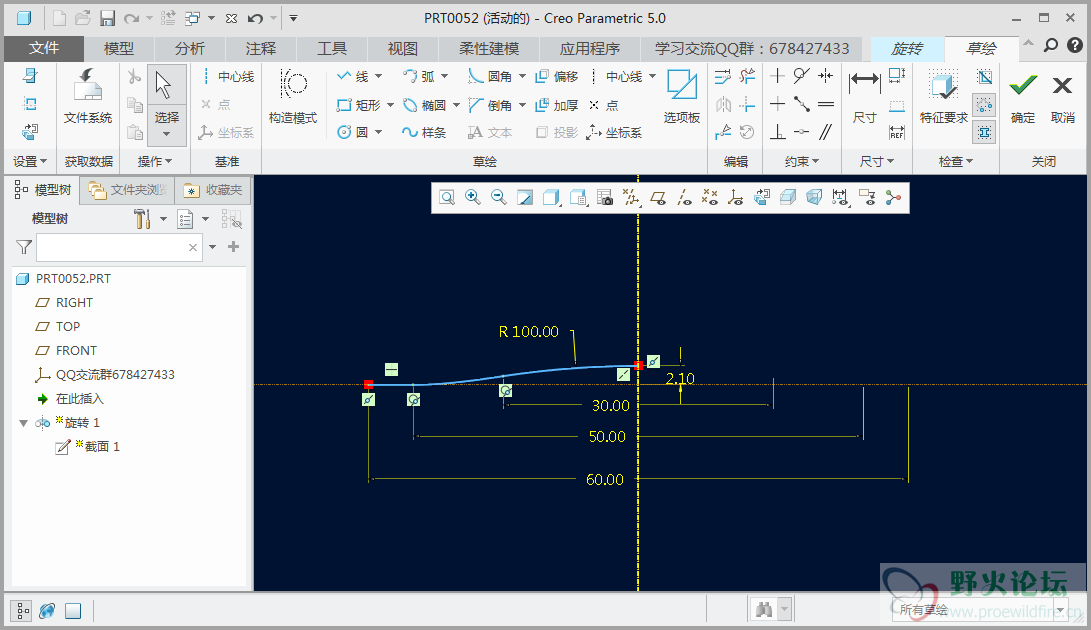Open the Arc (弧) dropdown arrow
This screenshot has width=1091, height=630.
point(445,77)
